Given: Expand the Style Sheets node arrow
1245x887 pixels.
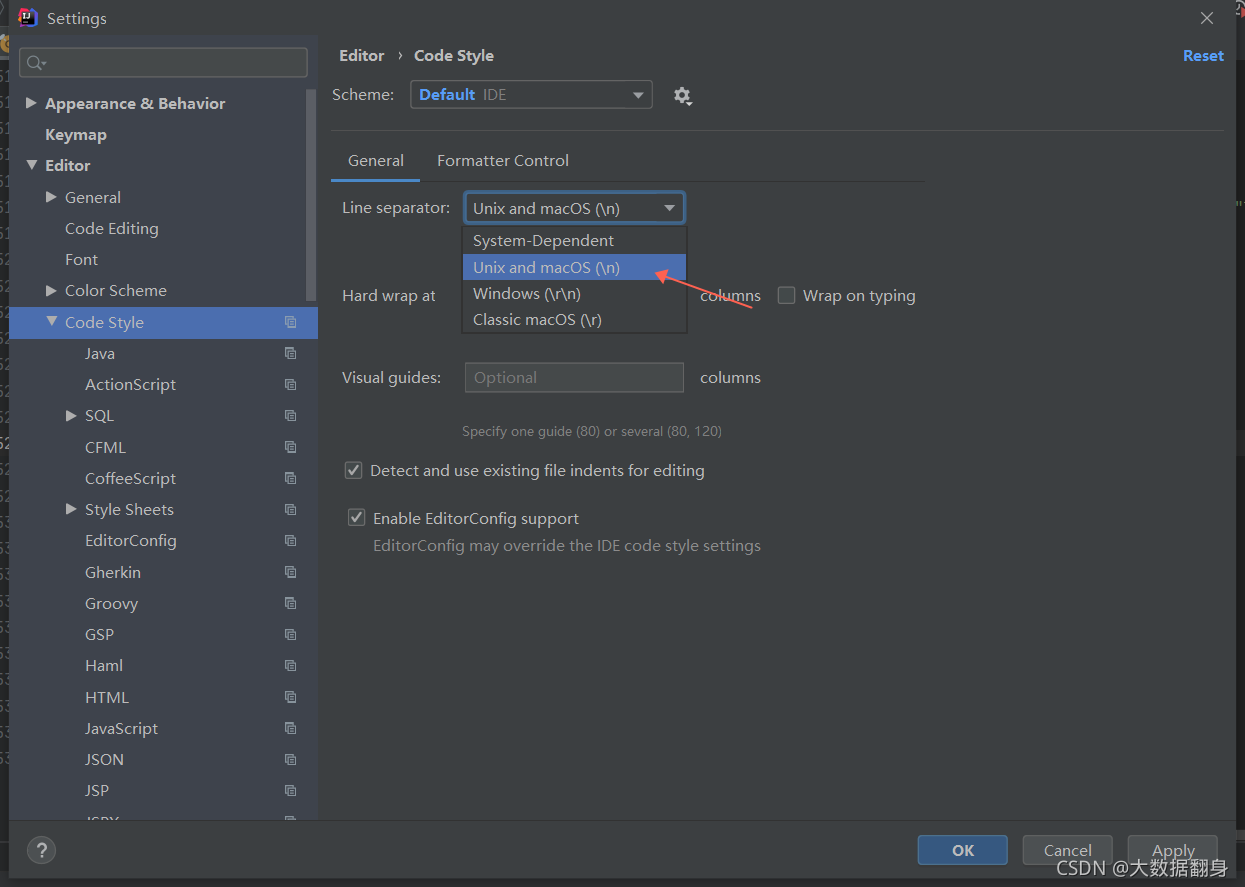Looking at the screenshot, I should click(x=71, y=509).
